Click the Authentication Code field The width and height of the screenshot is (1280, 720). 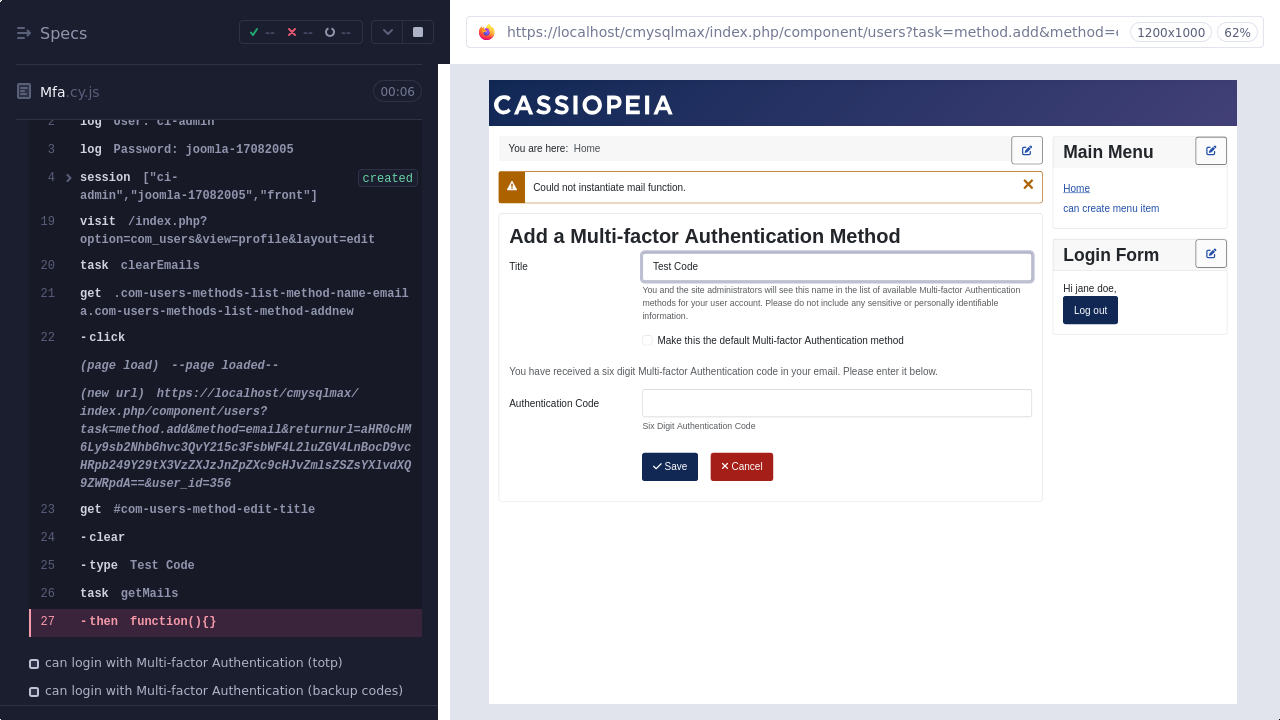tap(837, 403)
